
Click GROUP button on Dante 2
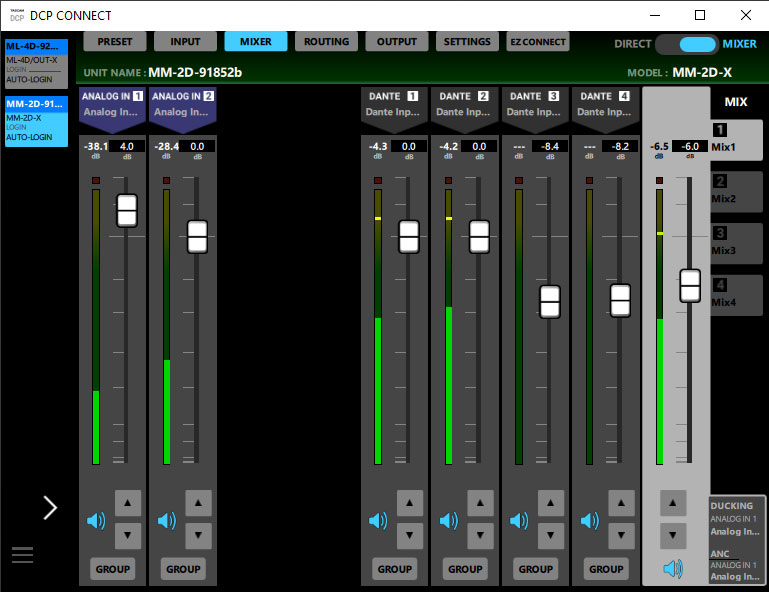(465, 569)
